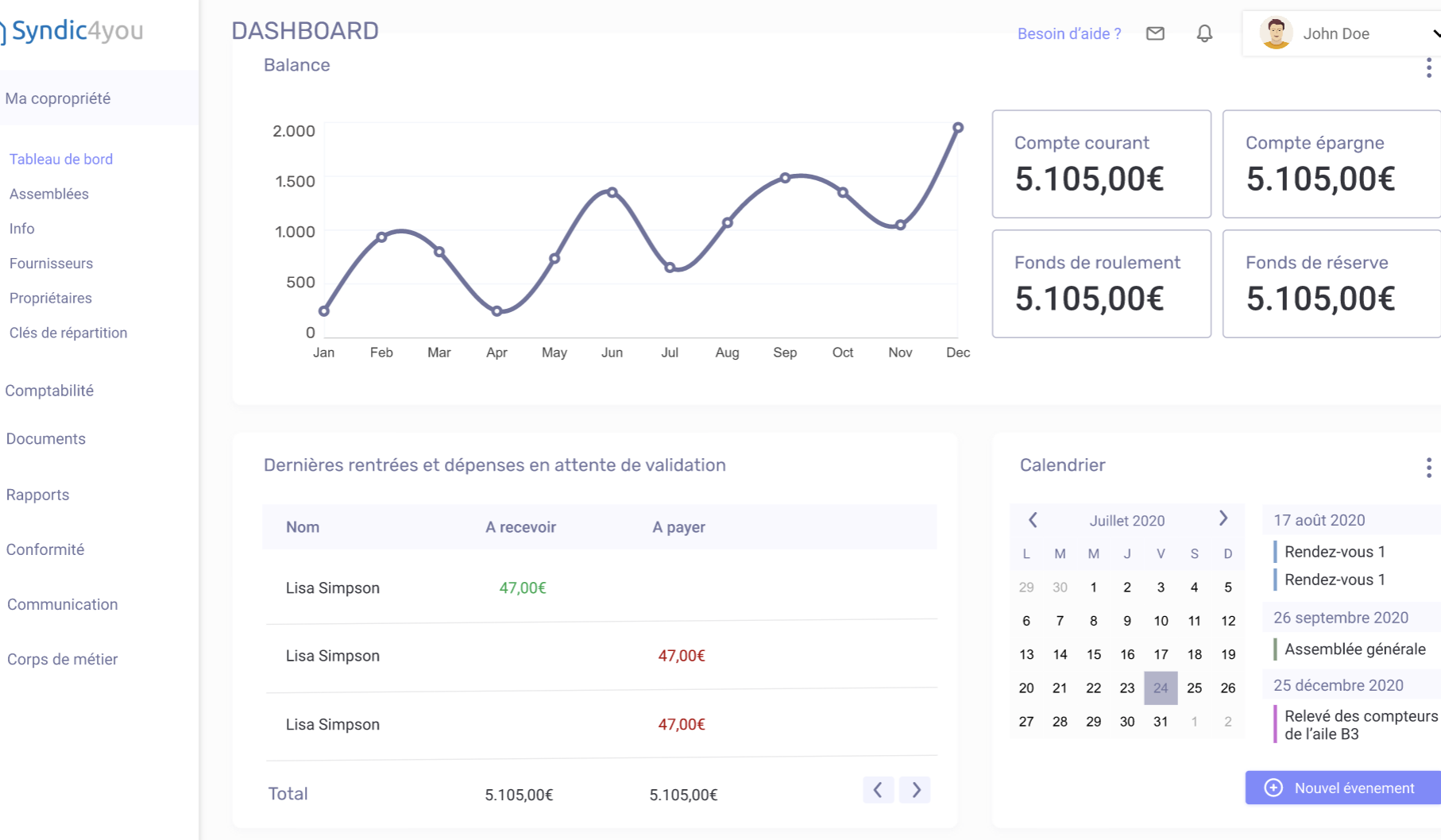Select day 15 in calendar

tap(1094, 654)
